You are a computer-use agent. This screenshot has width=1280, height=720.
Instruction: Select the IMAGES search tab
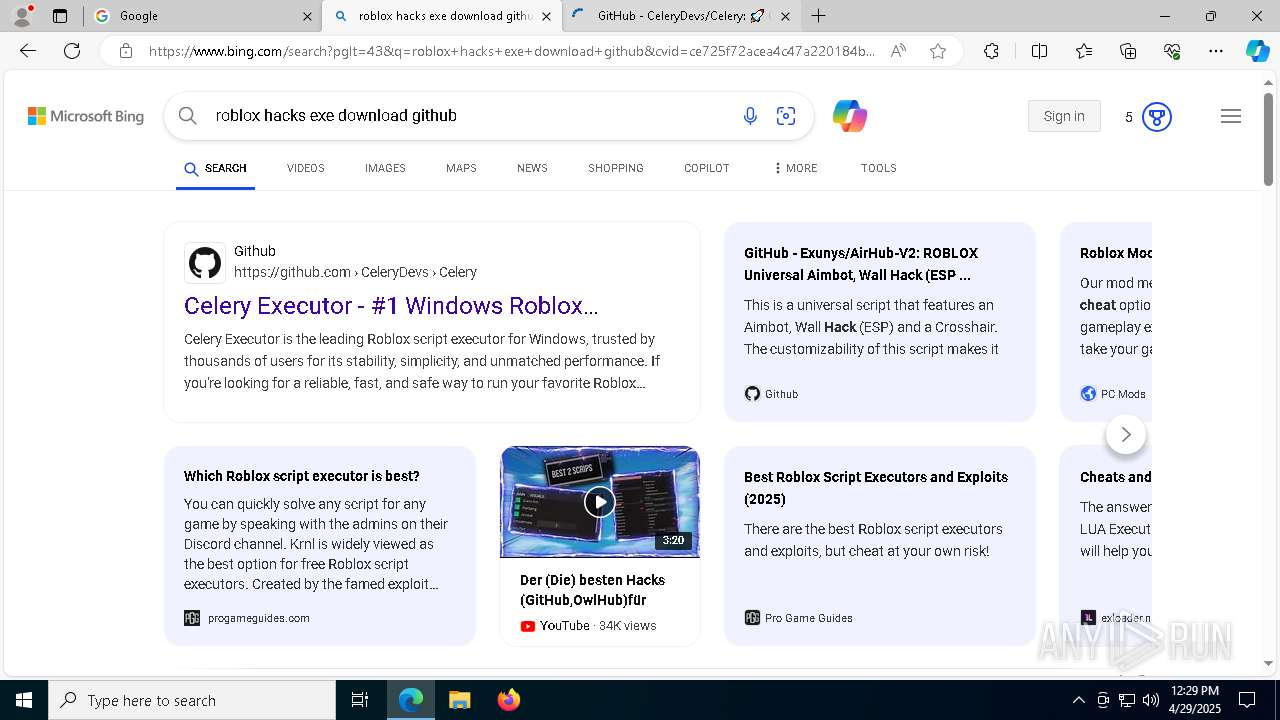click(x=385, y=168)
